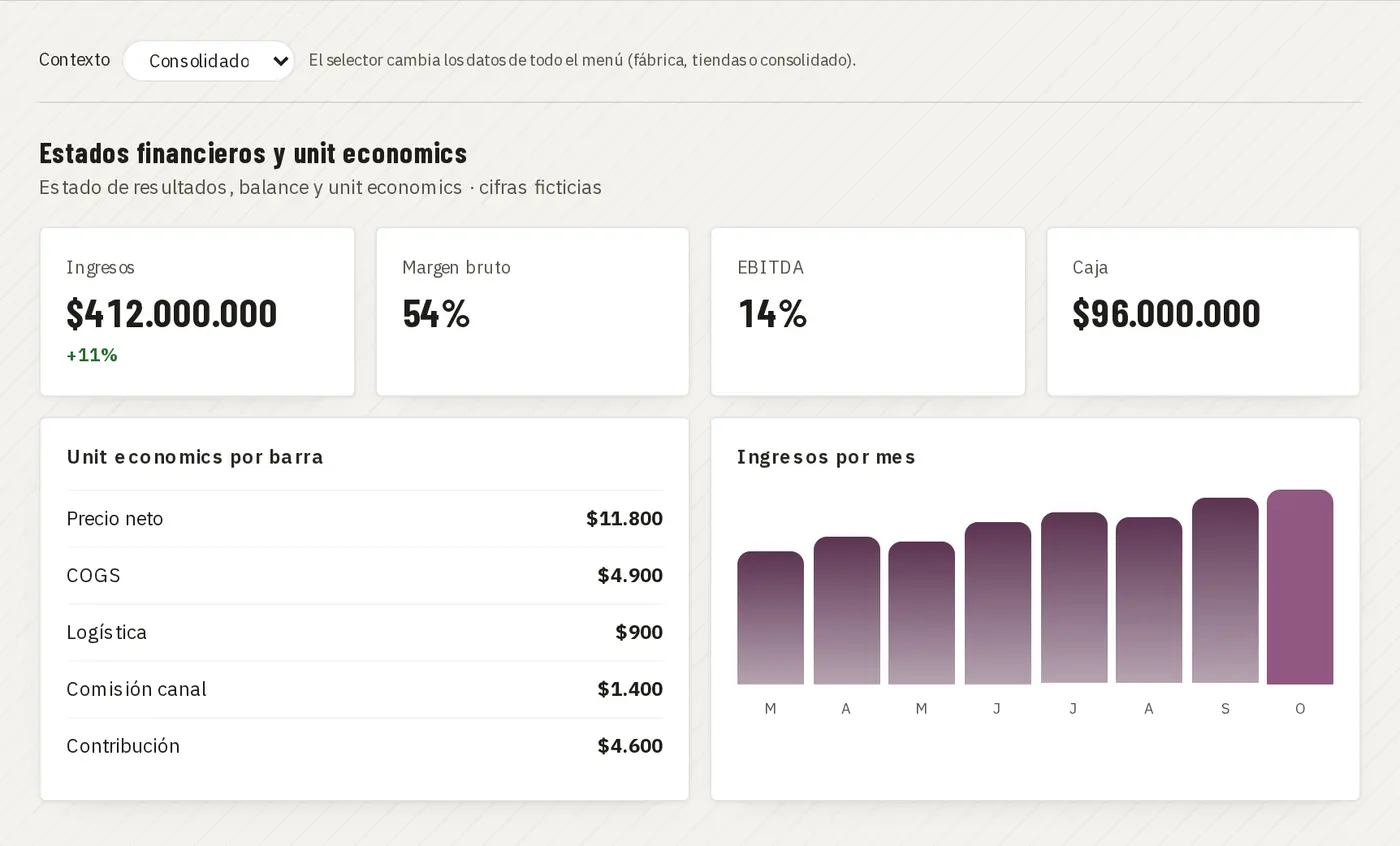This screenshot has height=846, width=1400.
Task: Select the "COGS" row label
Action: click(93, 575)
